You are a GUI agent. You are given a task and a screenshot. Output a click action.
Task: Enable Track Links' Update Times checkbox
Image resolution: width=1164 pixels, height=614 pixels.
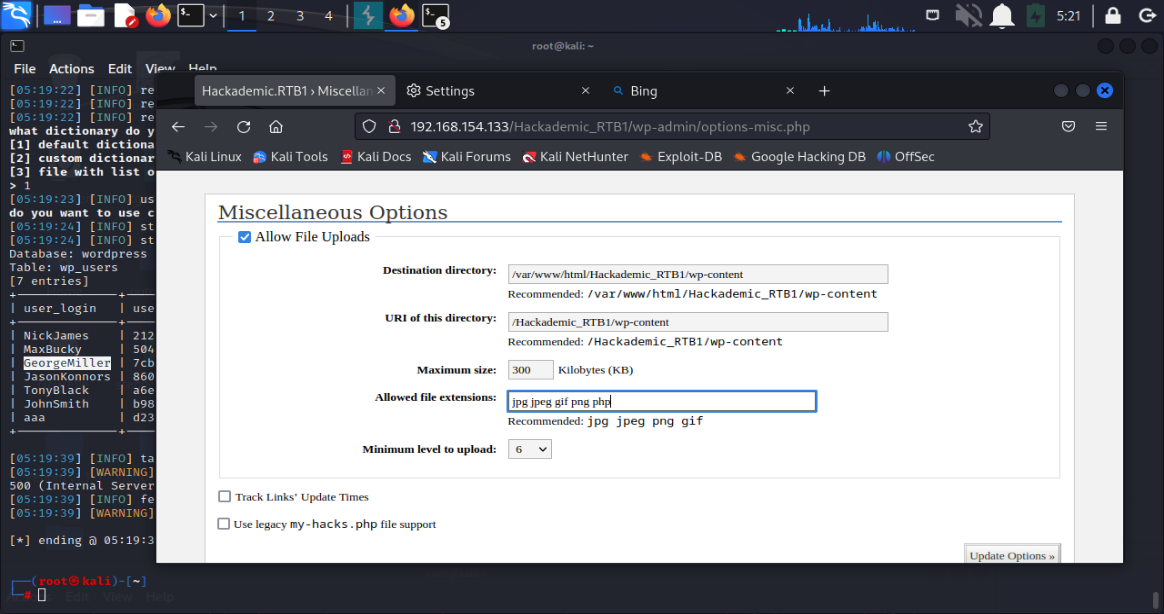click(225, 497)
